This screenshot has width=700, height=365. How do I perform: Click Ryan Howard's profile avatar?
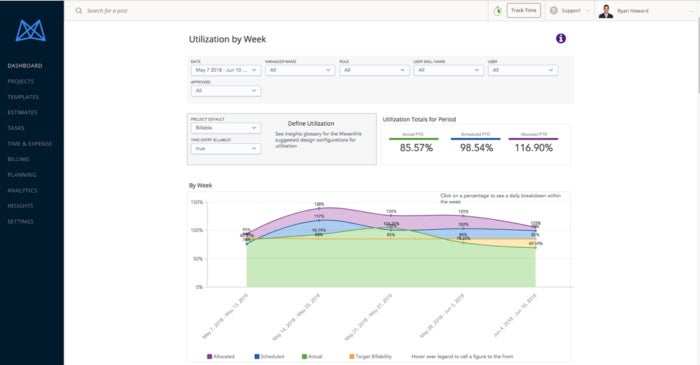pos(605,11)
